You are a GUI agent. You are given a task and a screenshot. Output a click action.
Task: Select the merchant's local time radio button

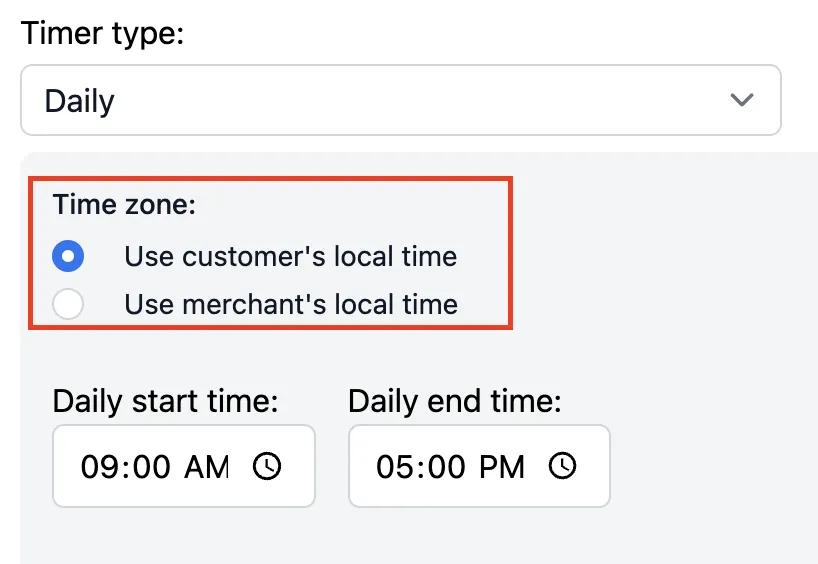pyautogui.click(x=68, y=304)
